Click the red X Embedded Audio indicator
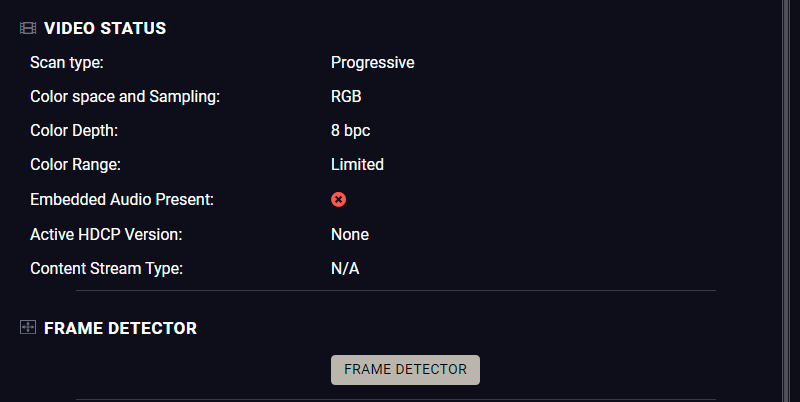This screenshot has height=402, width=800. point(338,199)
